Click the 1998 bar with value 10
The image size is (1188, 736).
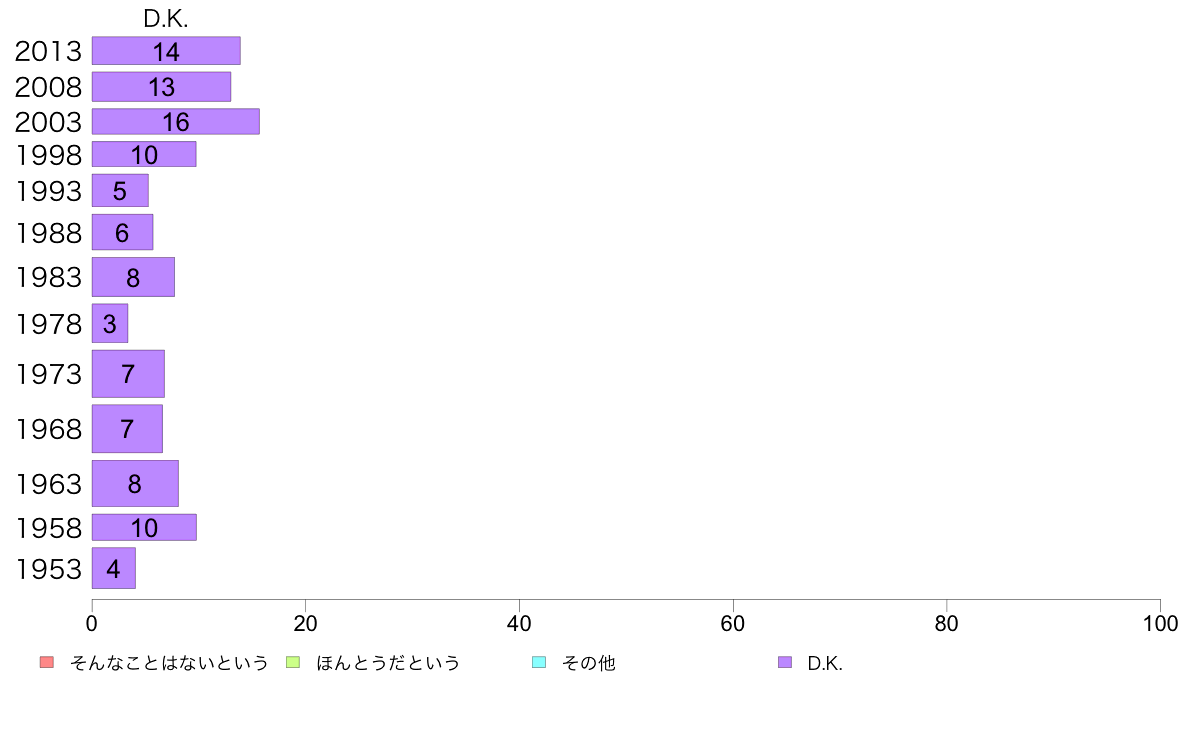click(x=144, y=154)
